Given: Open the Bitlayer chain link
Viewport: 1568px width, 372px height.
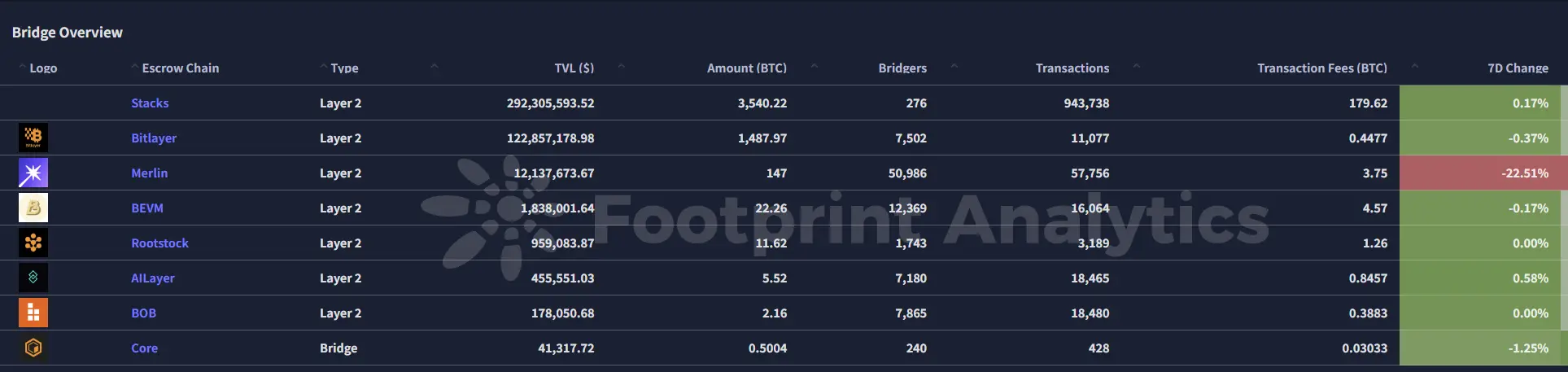Looking at the screenshot, I should point(154,138).
